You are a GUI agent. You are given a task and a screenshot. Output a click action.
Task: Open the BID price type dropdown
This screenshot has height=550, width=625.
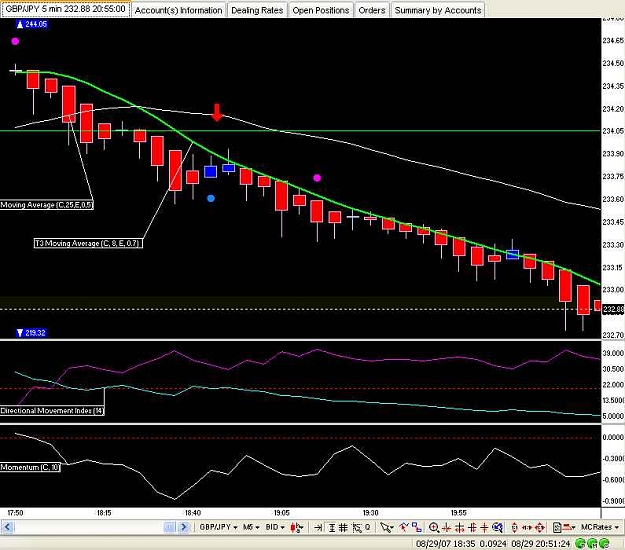coord(275,527)
